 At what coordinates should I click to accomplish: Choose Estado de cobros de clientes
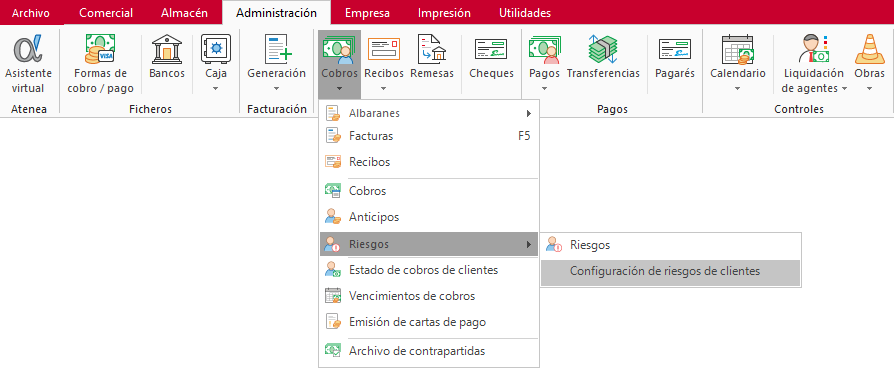[429, 270]
